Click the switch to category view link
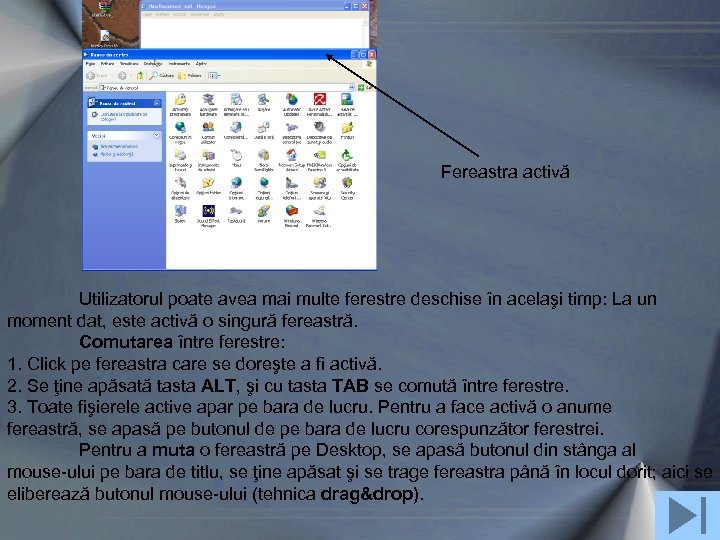Screen dimensions: 720x540 124,116
